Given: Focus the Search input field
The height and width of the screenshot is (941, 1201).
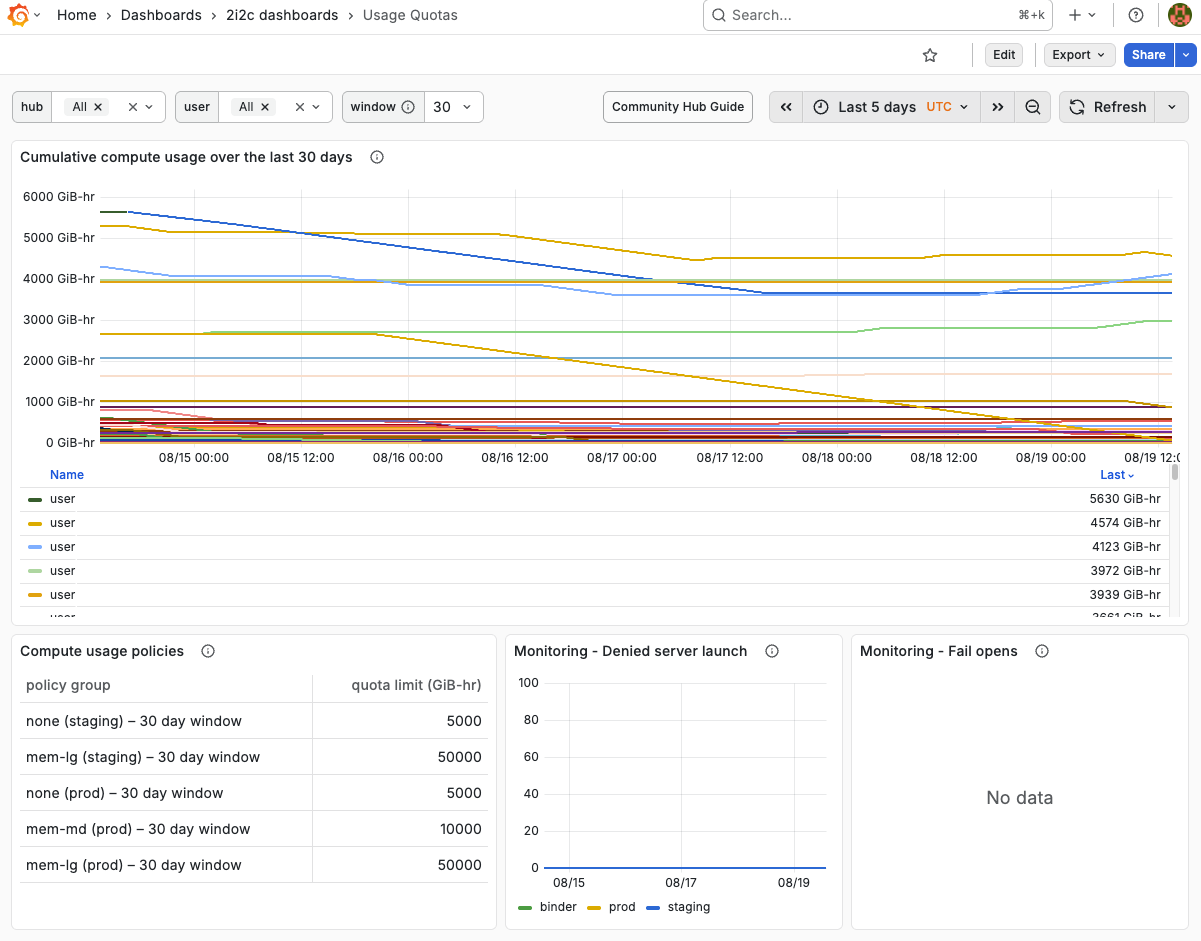Looking at the screenshot, I should pos(878,15).
